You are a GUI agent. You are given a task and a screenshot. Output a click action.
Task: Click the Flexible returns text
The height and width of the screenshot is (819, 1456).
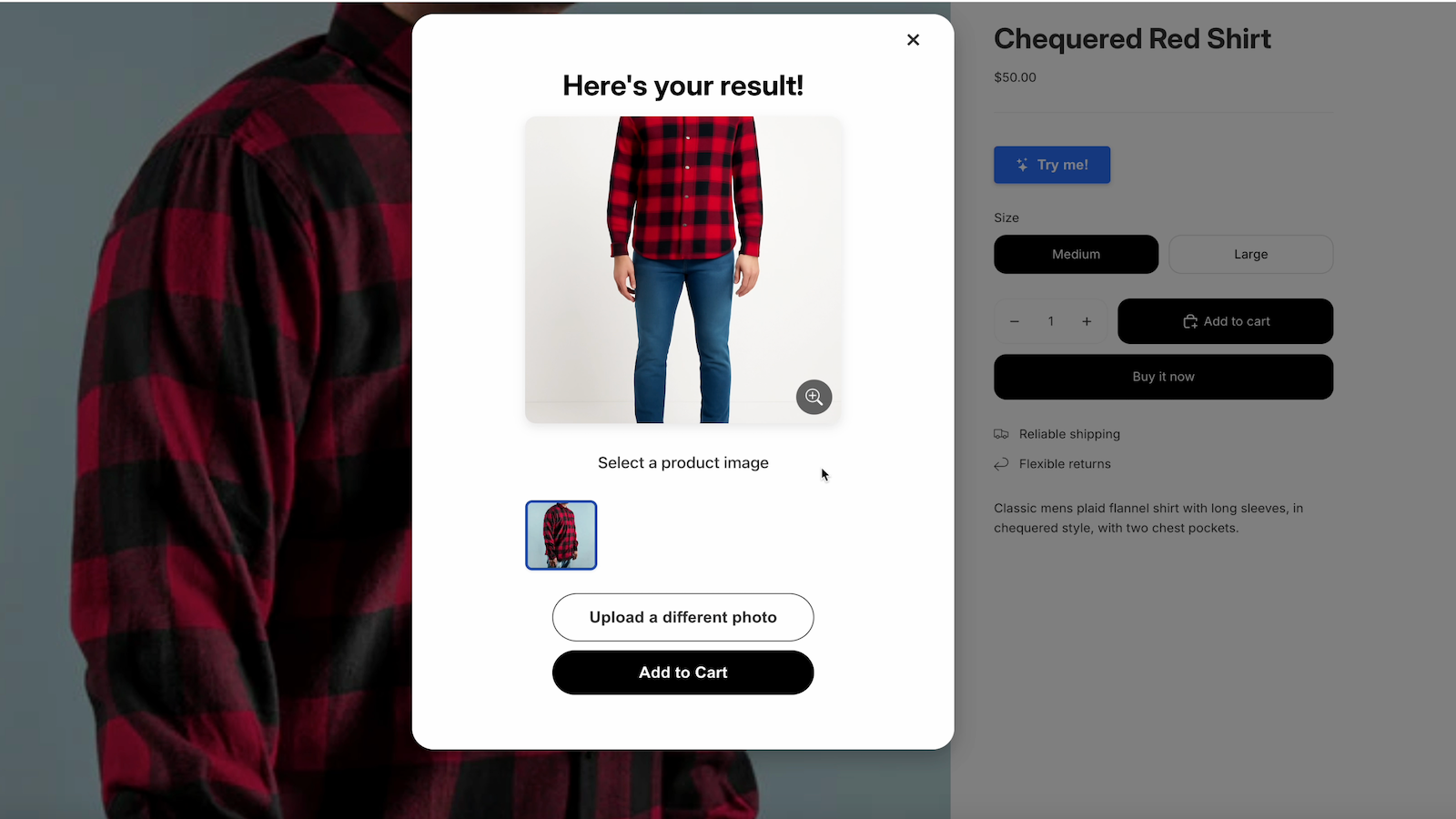click(x=1065, y=464)
